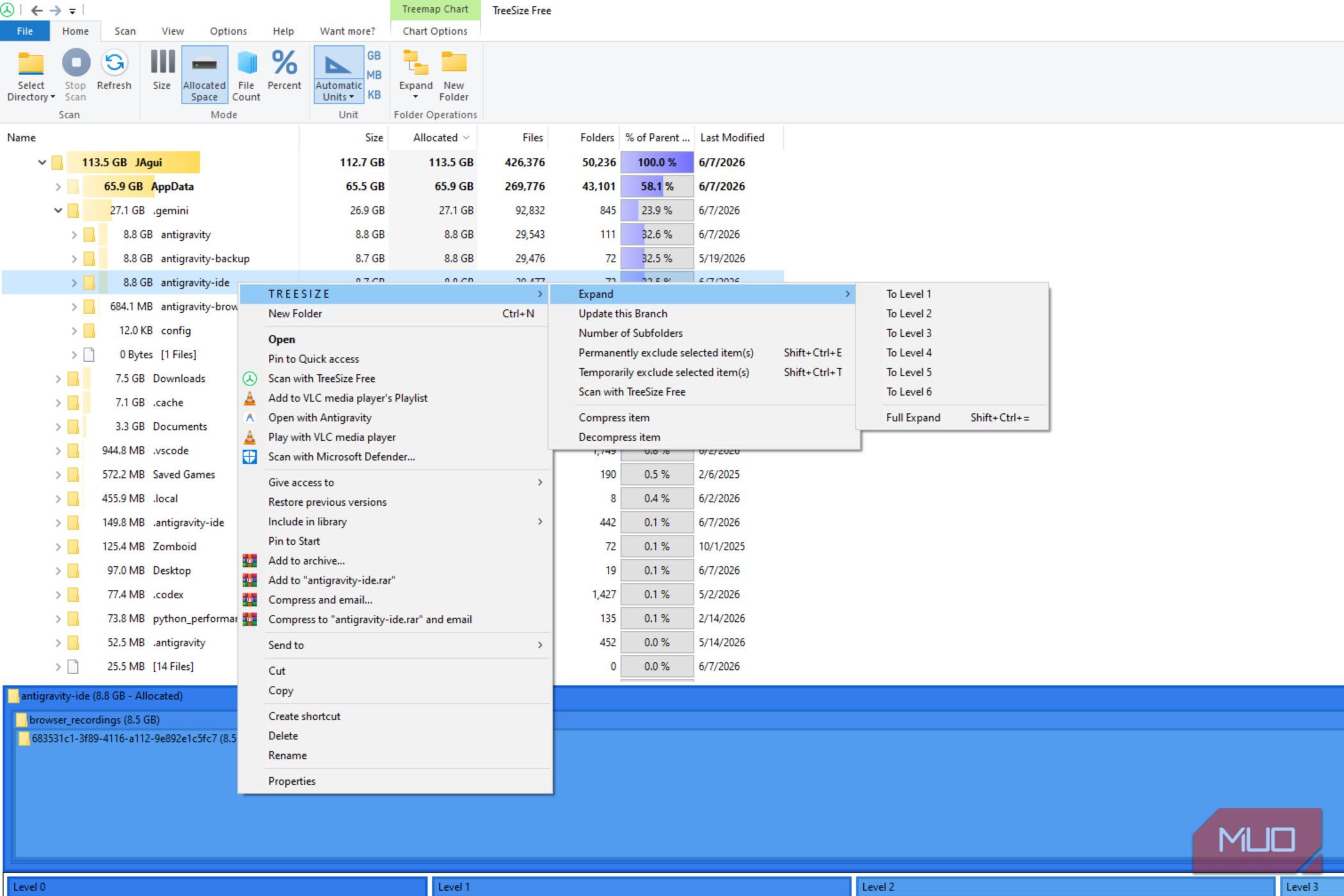Set unit to GB
Image resolution: width=1344 pixels, height=896 pixels.
374,56
